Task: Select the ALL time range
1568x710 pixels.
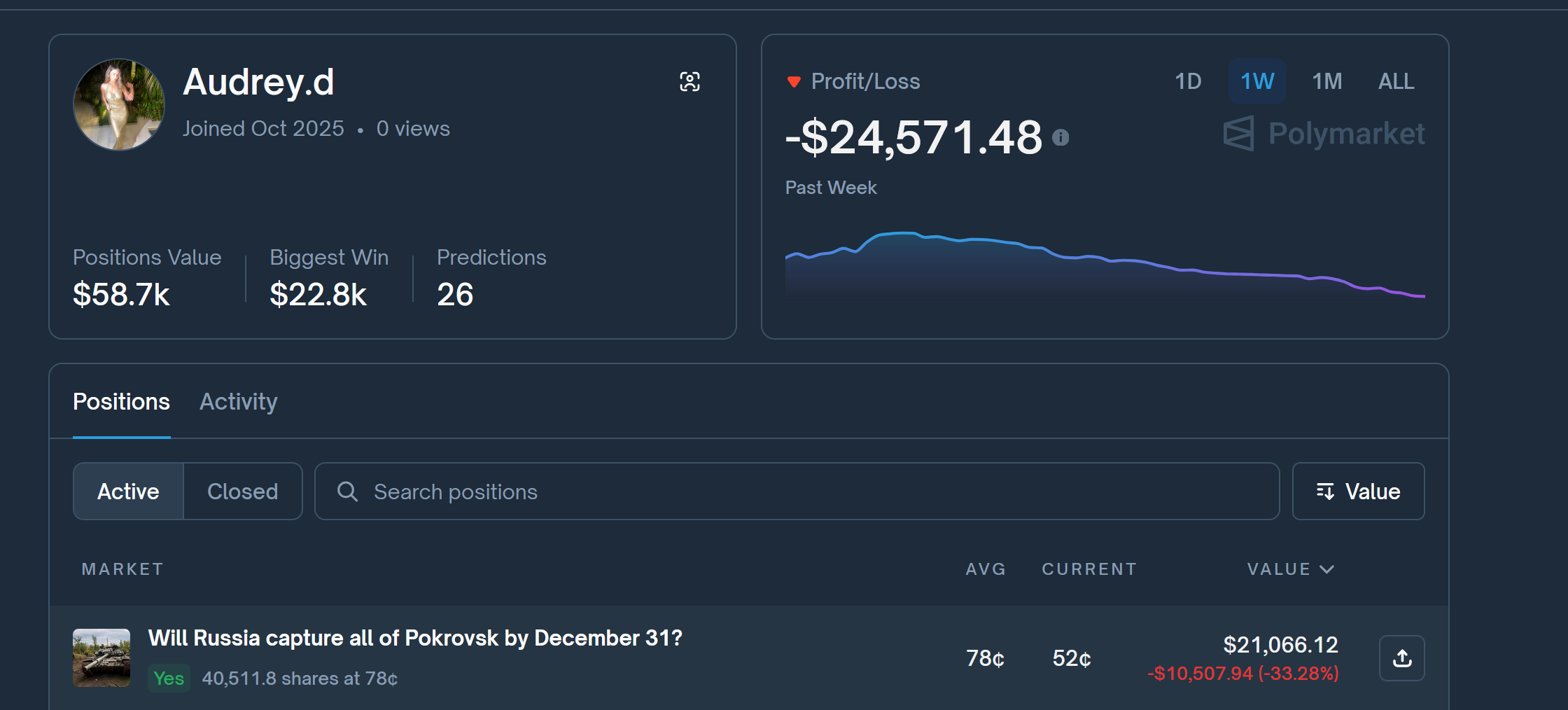Action: click(1396, 81)
